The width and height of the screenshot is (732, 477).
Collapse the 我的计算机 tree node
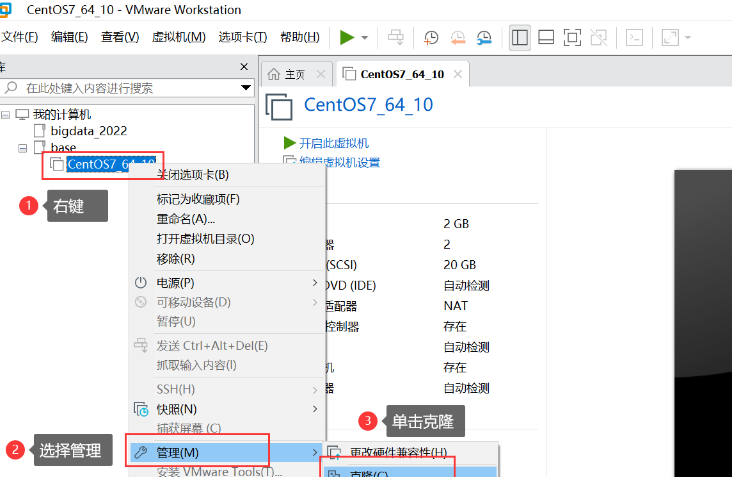click(6, 115)
